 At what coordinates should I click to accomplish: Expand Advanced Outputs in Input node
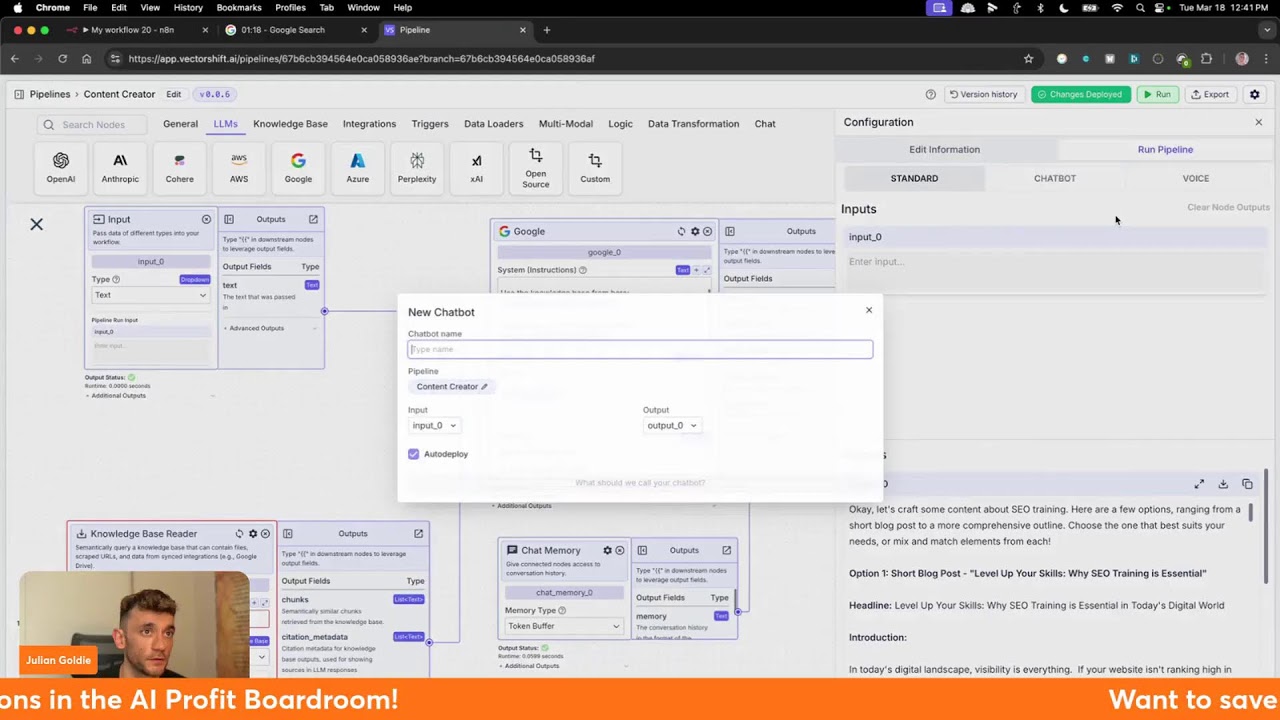click(254, 328)
